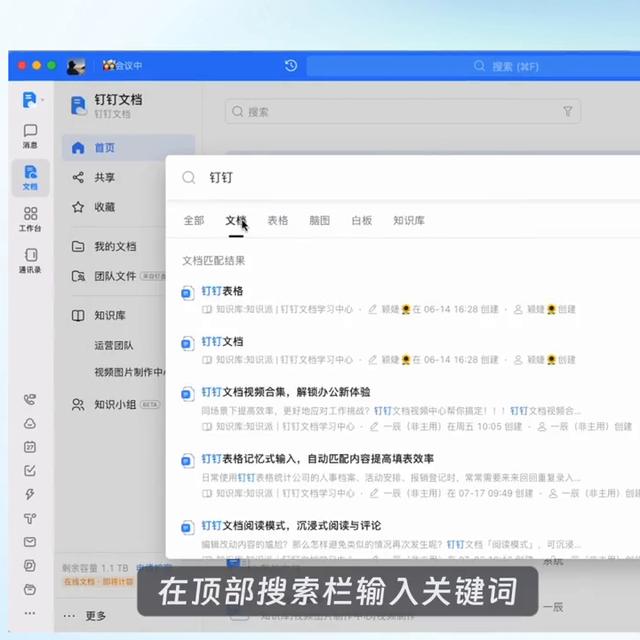Open the 钉钉文档 search result

coord(222,342)
